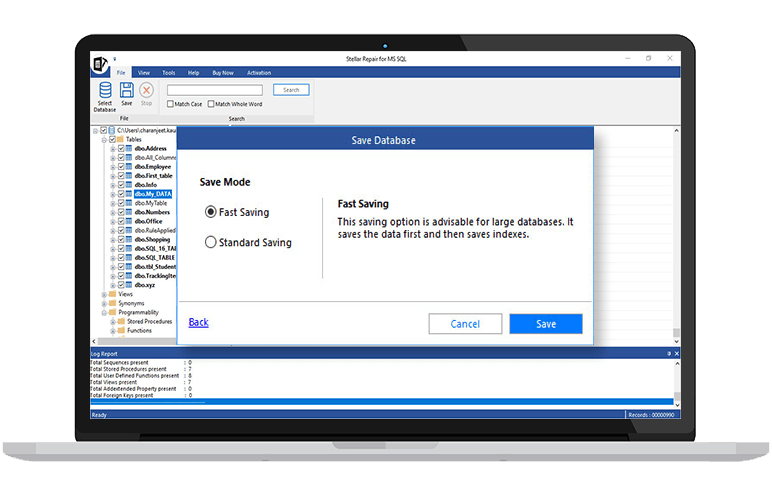Click the main pane vertical scrollbar thumb
Image resolution: width=772 pixels, height=488 pixels.
click(676, 332)
